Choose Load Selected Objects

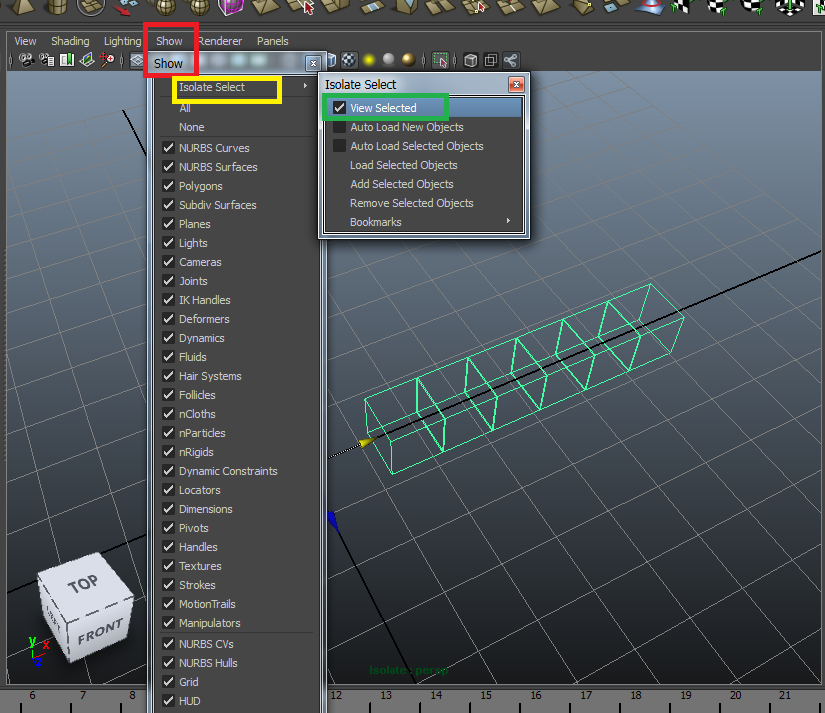pos(403,165)
